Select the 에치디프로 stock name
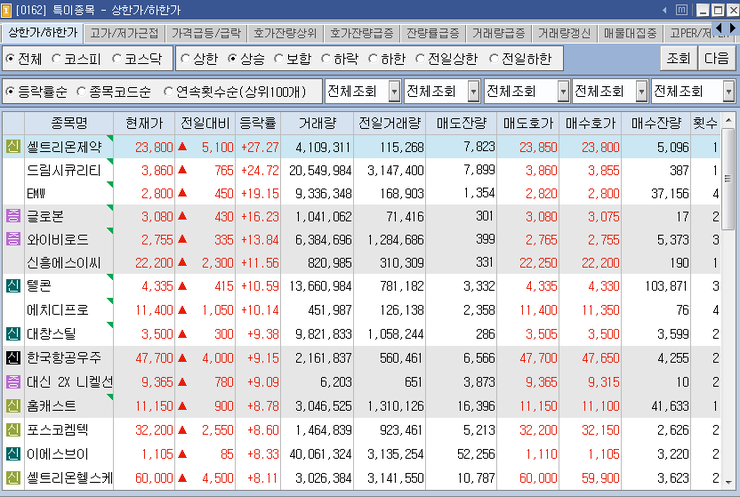 [x=58, y=310]
